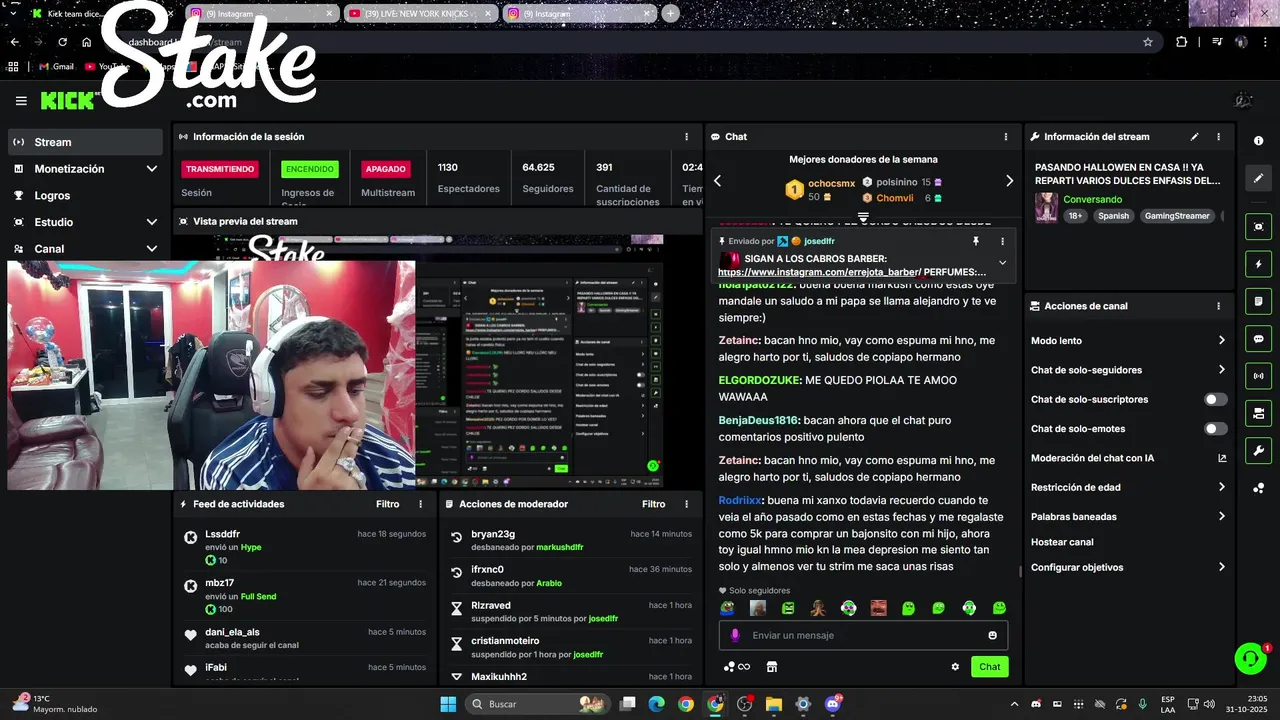Open Modo lento settings
The height and width of the screenshot is (720, 1280).
1128,341
